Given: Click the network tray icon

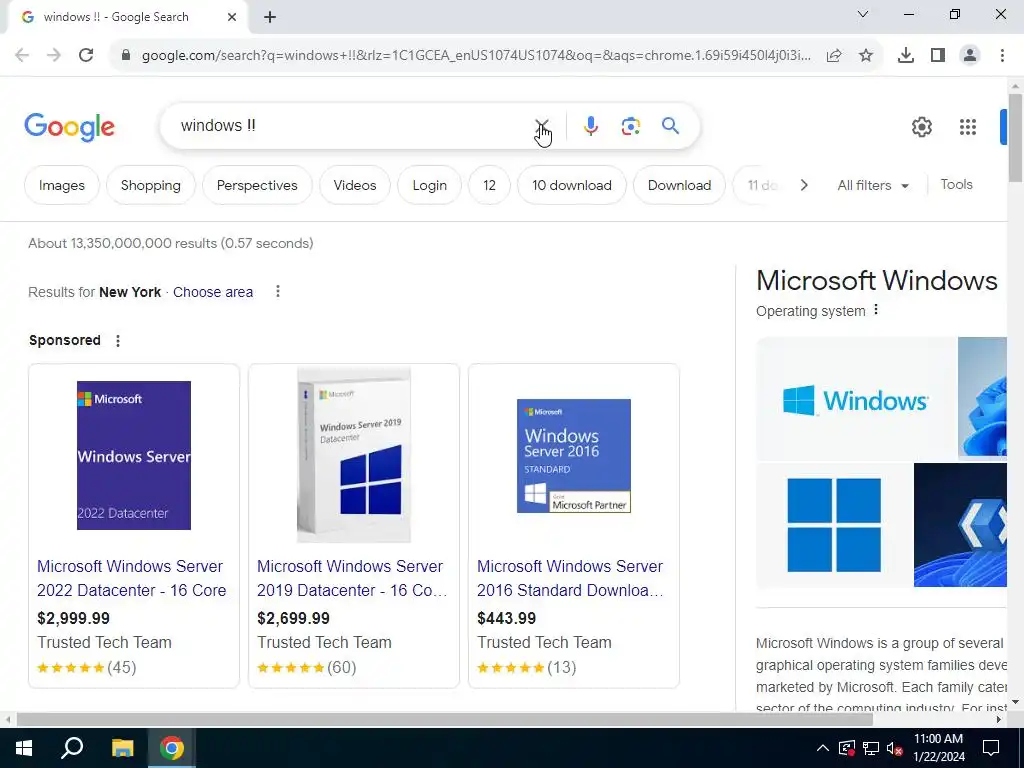Looking at the screenshot, I should coord(871,748).
